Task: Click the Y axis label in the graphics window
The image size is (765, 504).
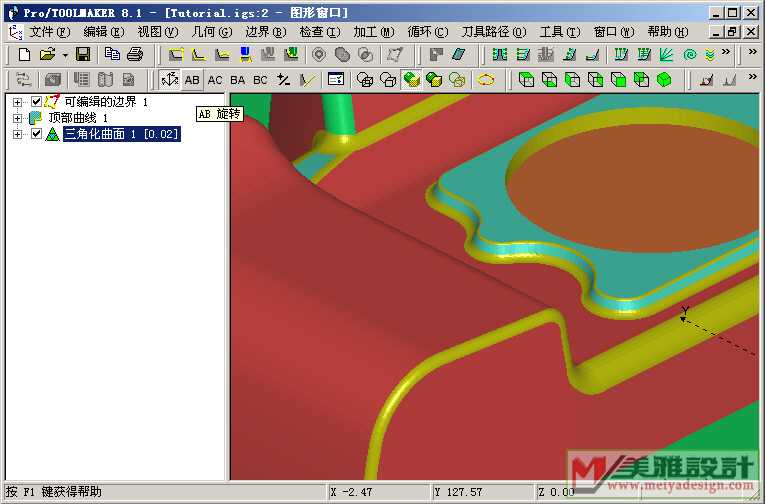Action: (685, 310)
